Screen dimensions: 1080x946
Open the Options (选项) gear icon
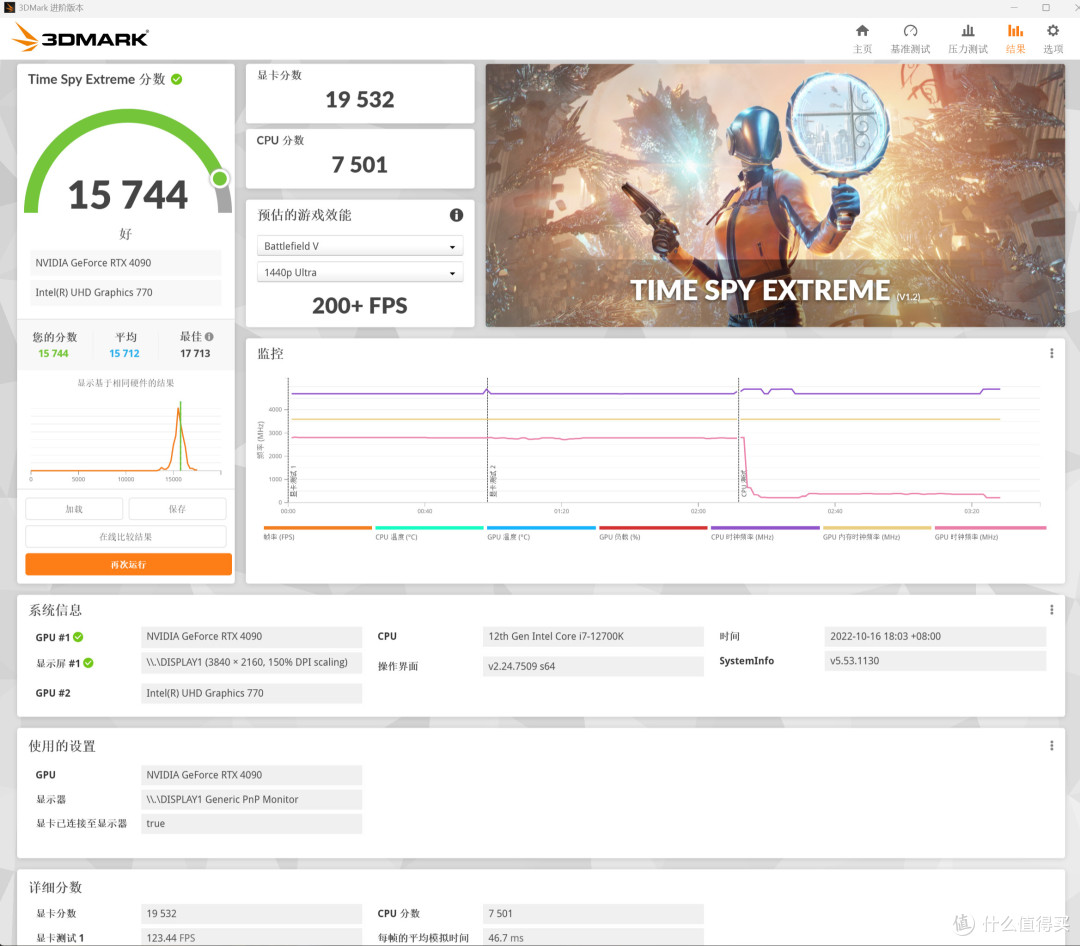point(1052,31)
